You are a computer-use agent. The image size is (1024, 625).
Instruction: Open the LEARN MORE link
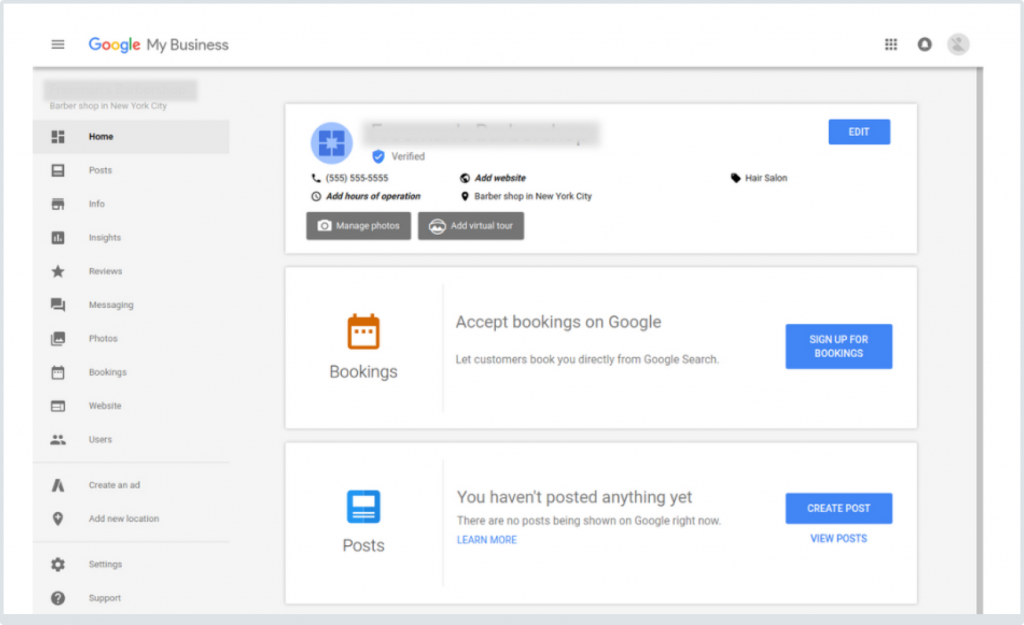tap(487, 540)
